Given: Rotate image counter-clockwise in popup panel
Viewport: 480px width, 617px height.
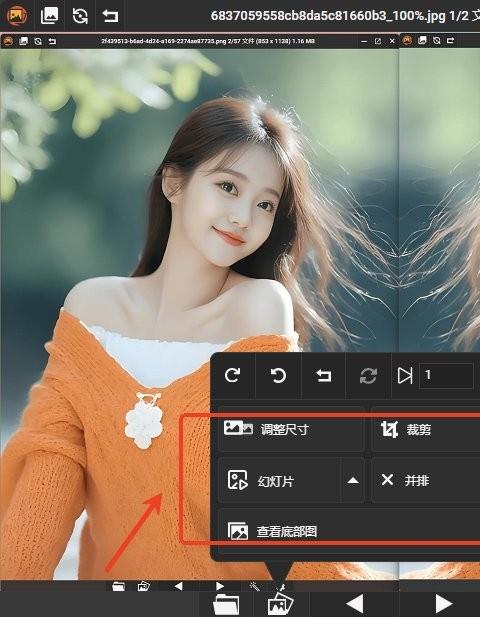Looking at the screenshot, I should click(278, 375).
